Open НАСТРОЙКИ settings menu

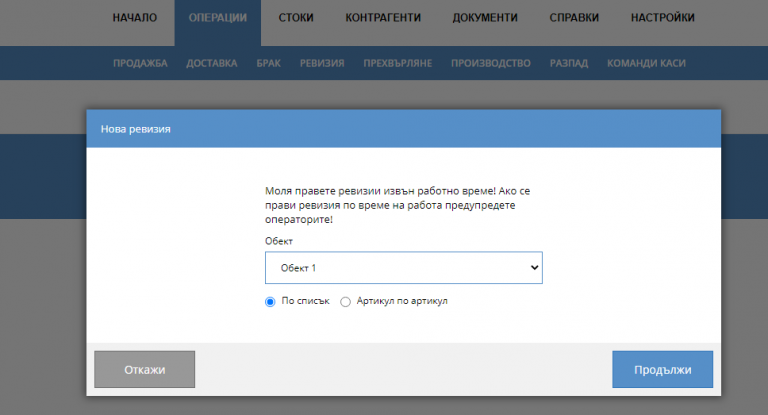663,18
